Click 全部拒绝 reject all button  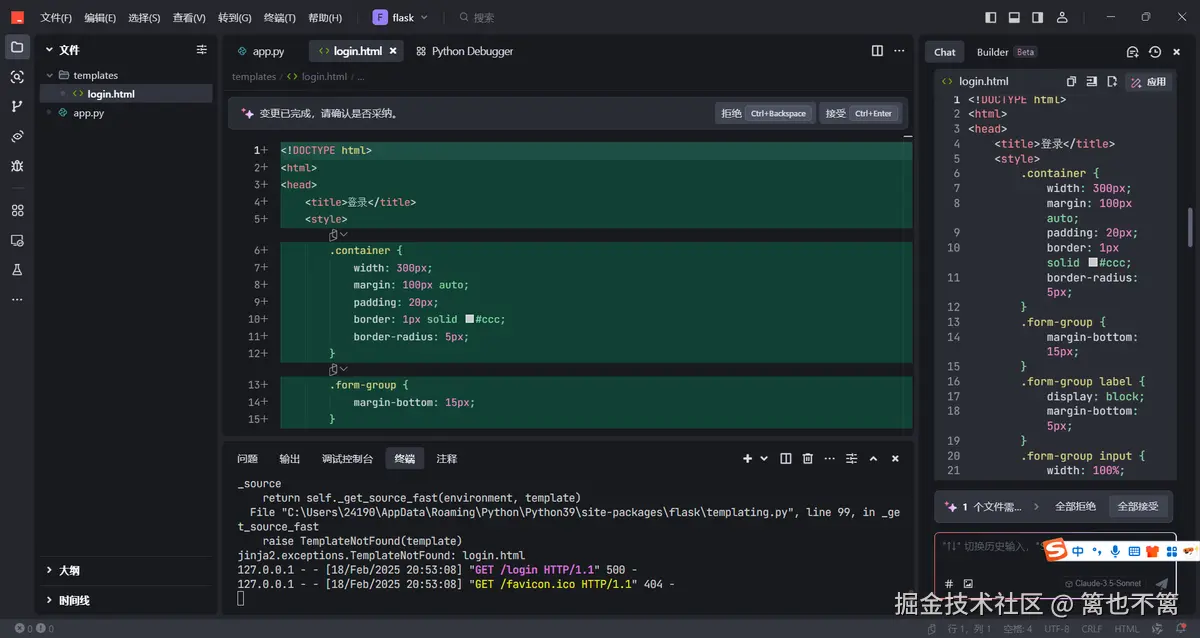click(x=1075, y=507)
